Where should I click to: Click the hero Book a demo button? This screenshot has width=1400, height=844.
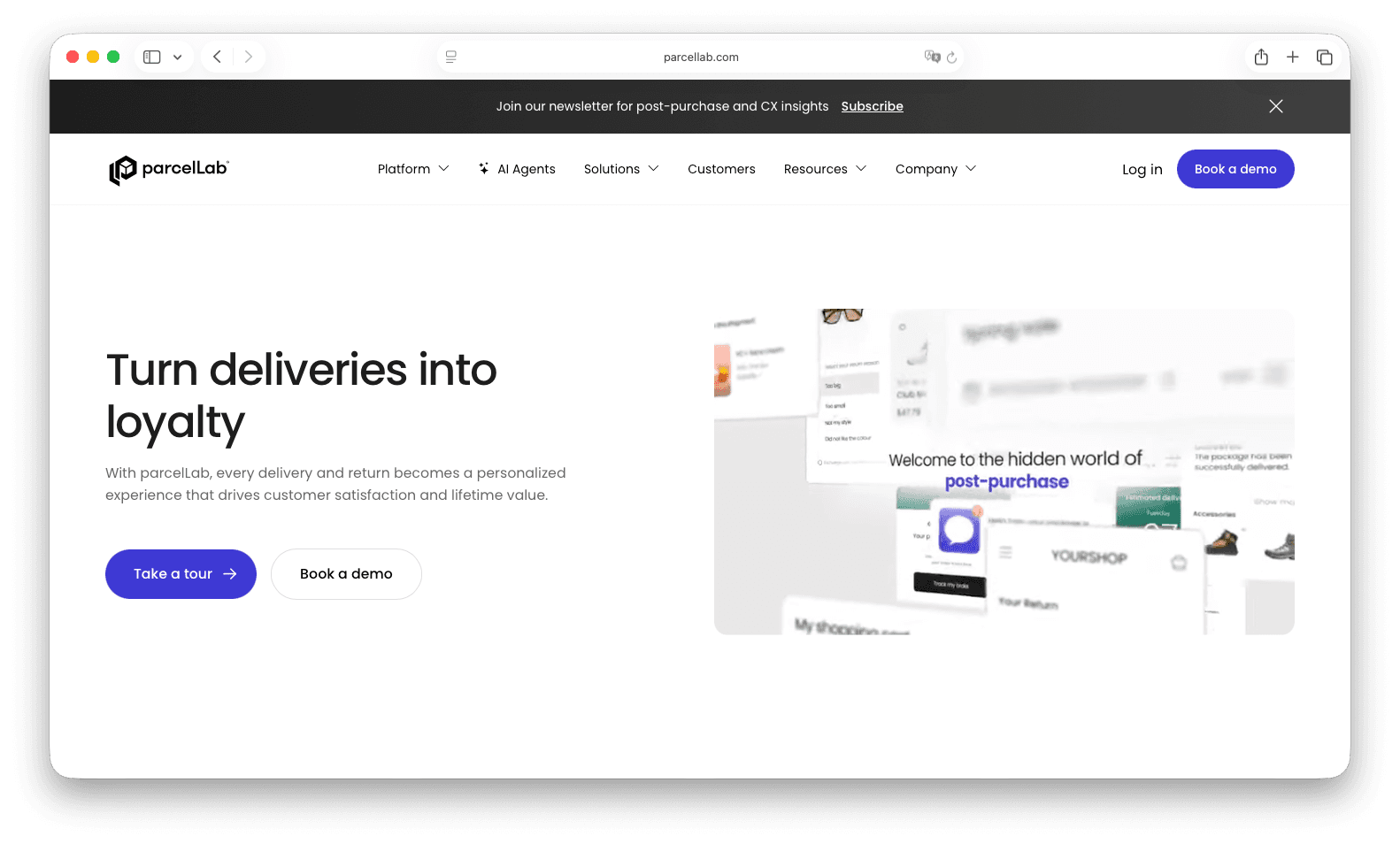point(346,574)
